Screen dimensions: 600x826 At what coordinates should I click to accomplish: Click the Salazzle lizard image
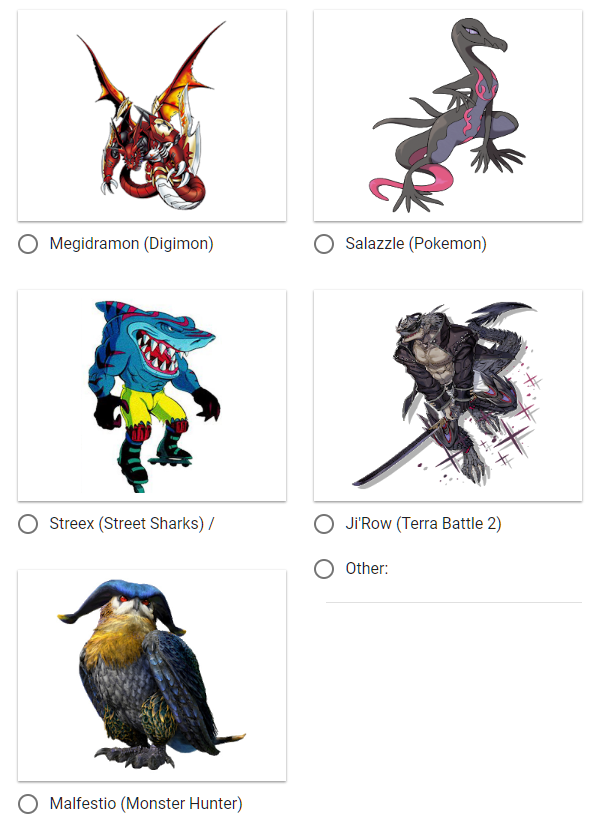tap(448, 115)
